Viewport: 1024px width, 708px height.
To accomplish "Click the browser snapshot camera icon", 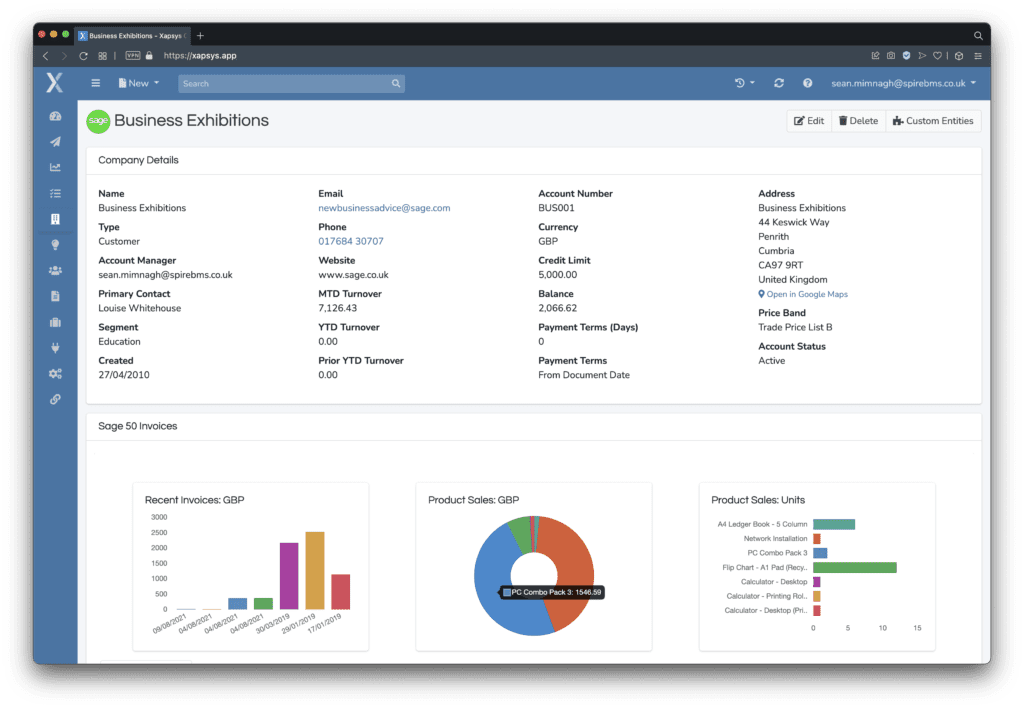I will [891, 56].
